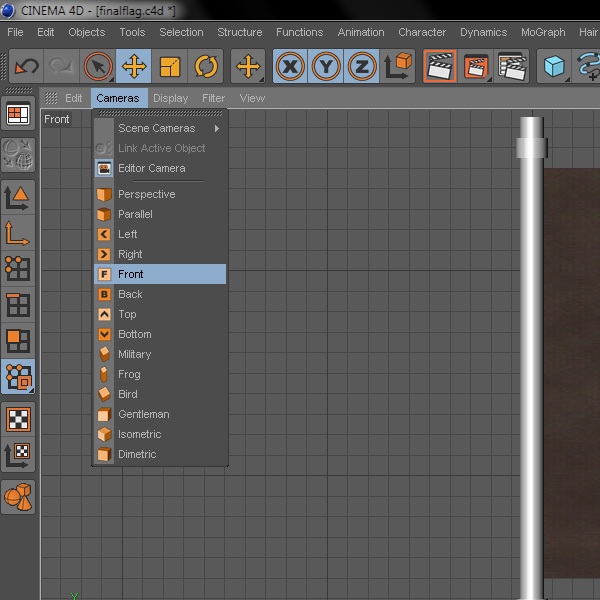Open layout switcher icon in left palette
600x600 pixels.
click(x=18, y=114)
